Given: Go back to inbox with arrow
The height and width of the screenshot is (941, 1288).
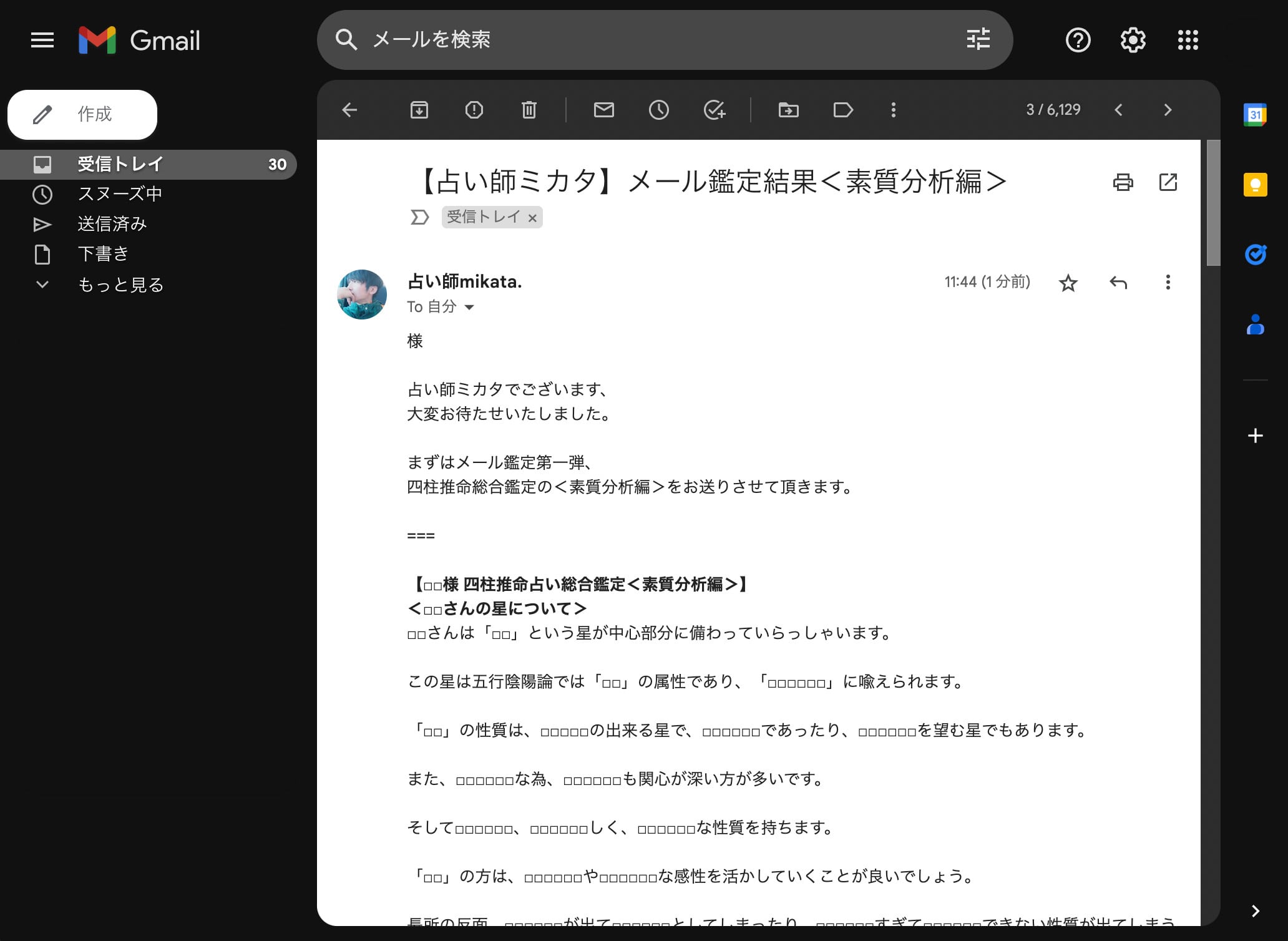Looking at the screenshot, I should [x=349, y=110].
